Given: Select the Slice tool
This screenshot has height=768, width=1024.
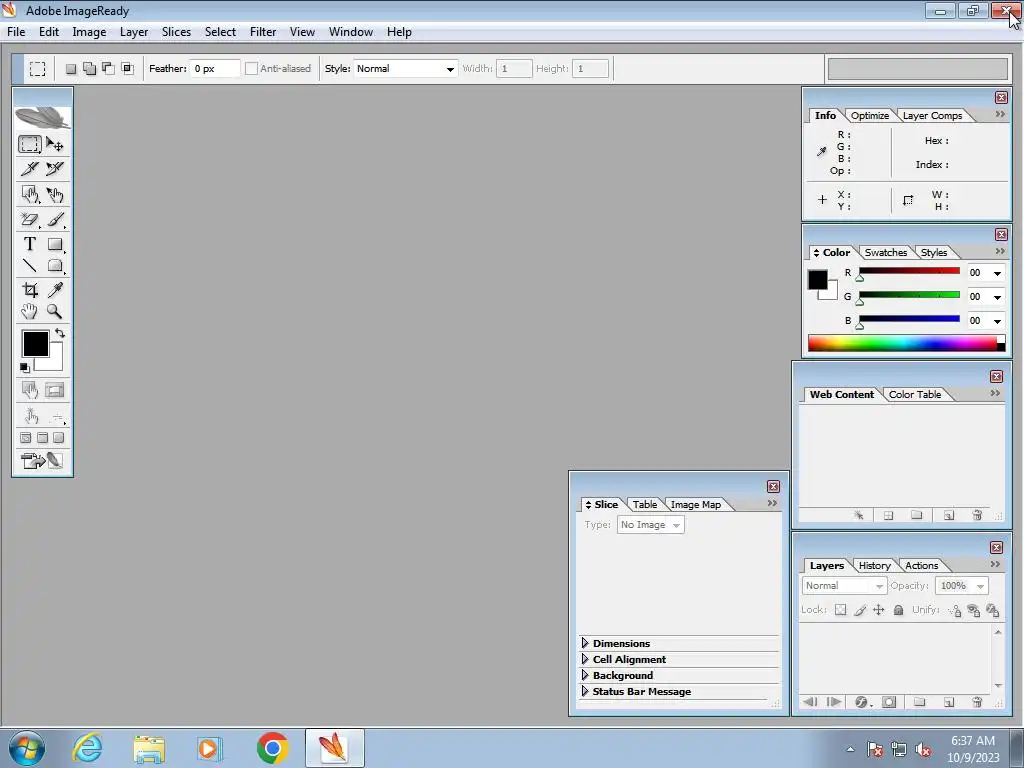Looking at the screenshot, I should click(29, 169).
